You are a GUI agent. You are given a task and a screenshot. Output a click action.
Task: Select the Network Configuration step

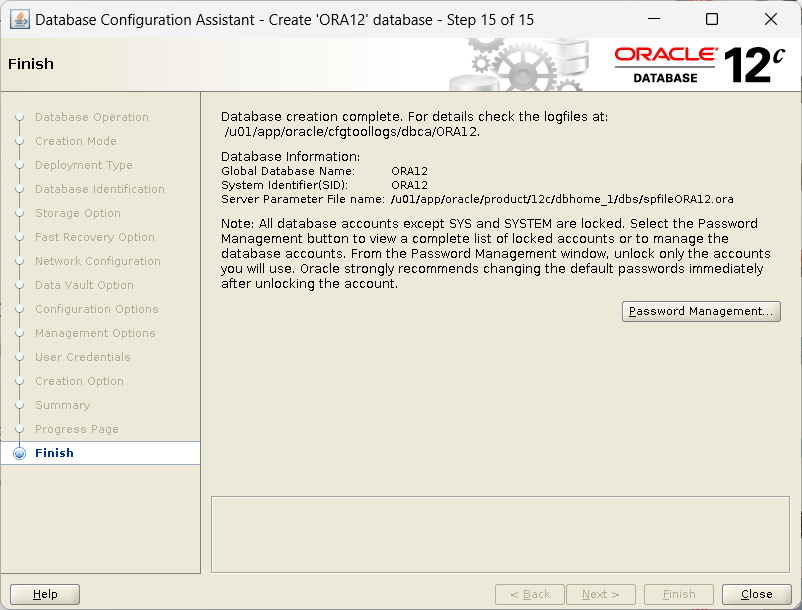pos(98,261)
